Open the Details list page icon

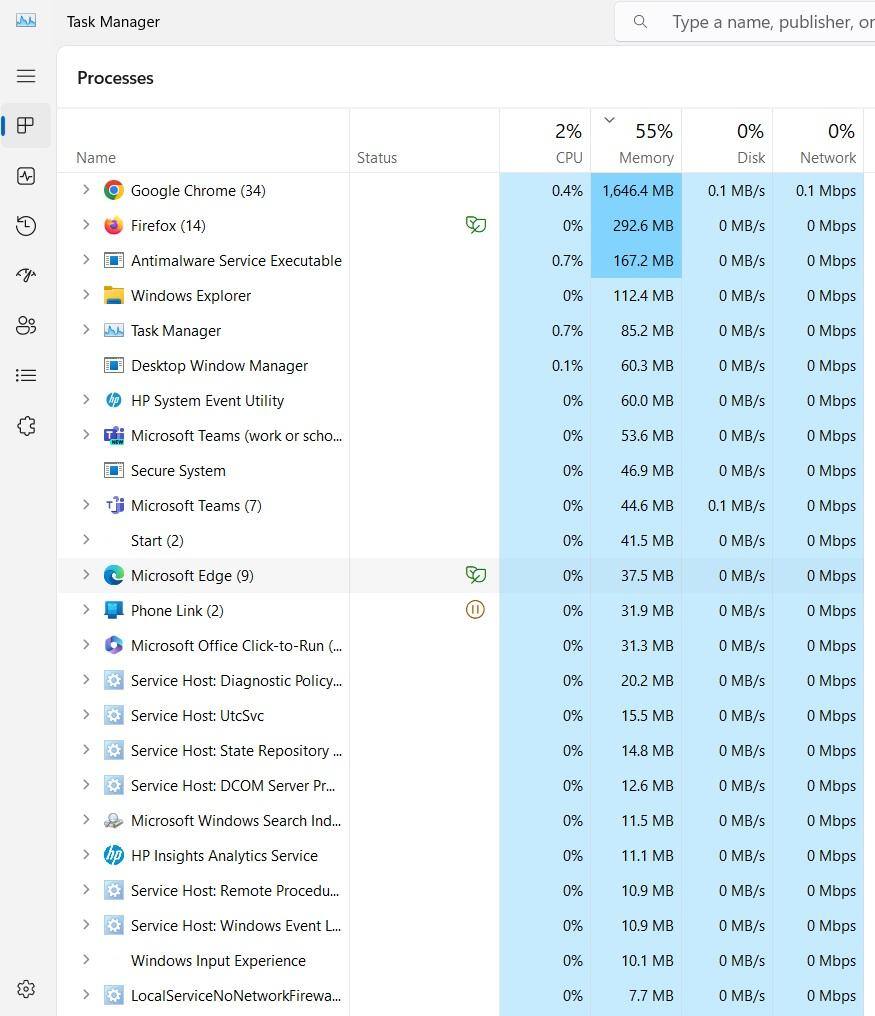click(x=26, y=375)
